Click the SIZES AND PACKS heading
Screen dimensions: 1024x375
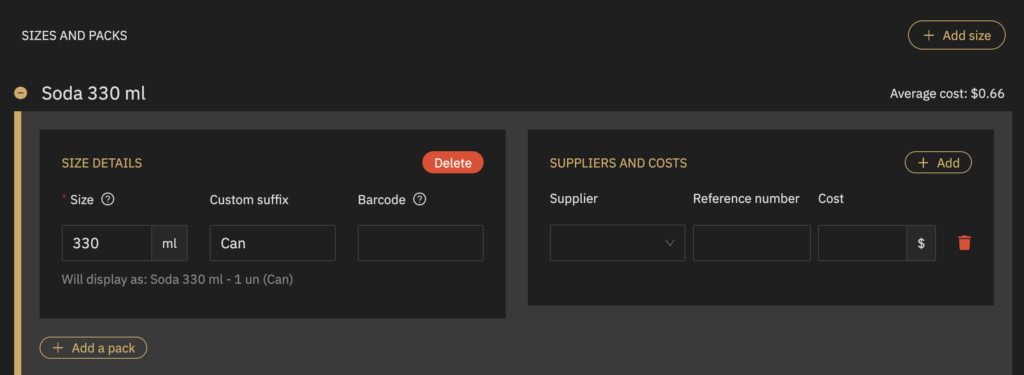point(74,36)
